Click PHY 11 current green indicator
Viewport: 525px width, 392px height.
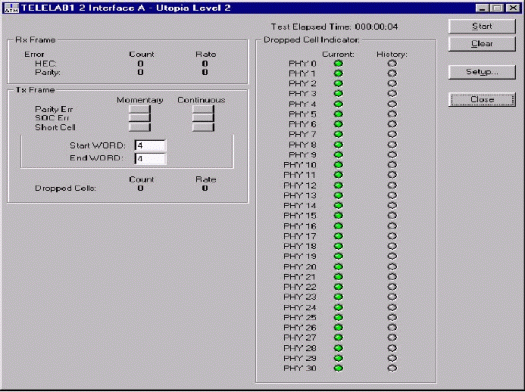339,175
